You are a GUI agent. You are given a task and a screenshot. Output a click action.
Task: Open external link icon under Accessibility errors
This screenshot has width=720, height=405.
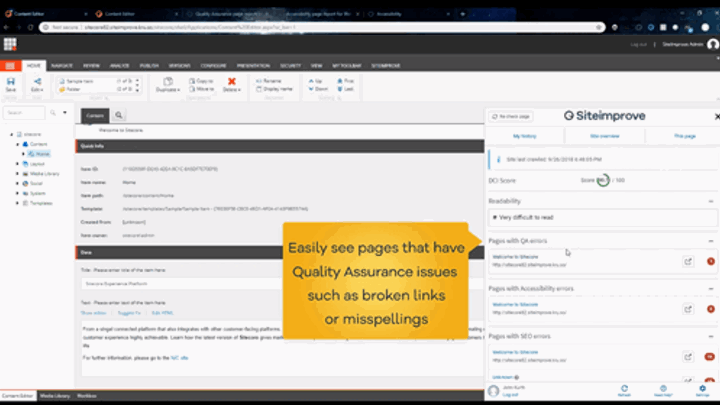coord(687,309)
